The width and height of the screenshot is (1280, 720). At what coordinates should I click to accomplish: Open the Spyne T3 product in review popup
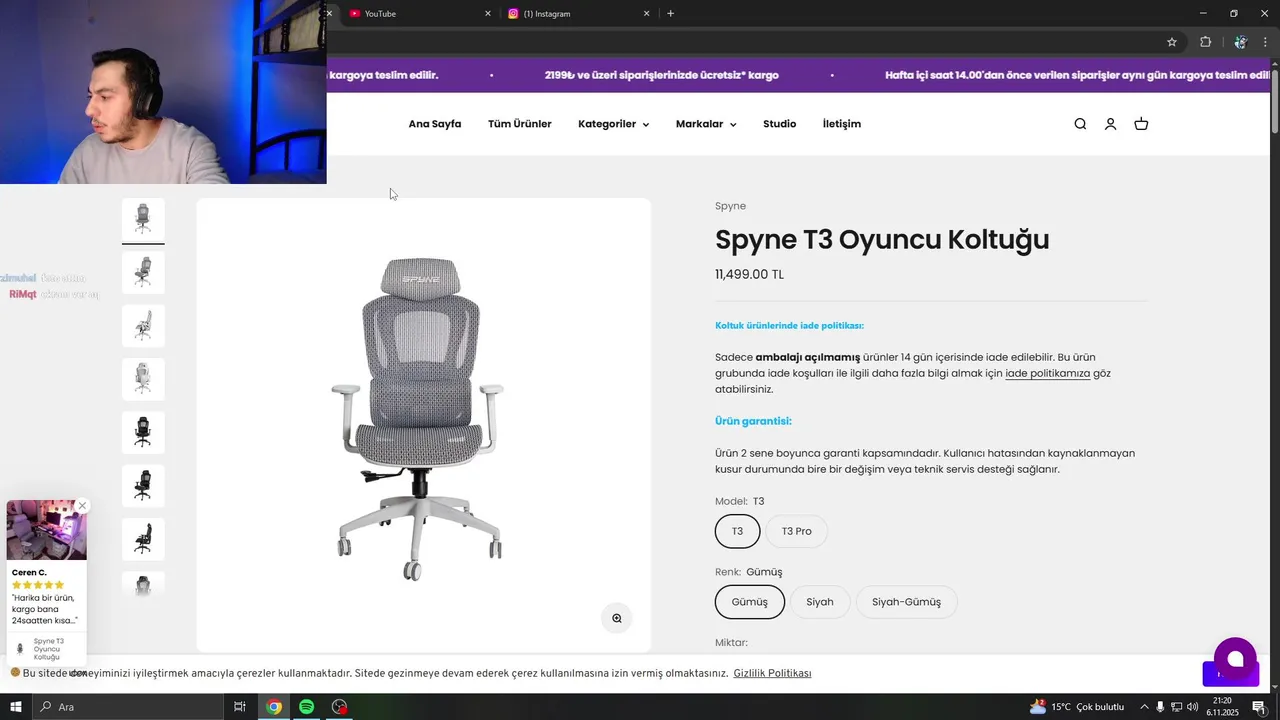(x=46, y=649)
